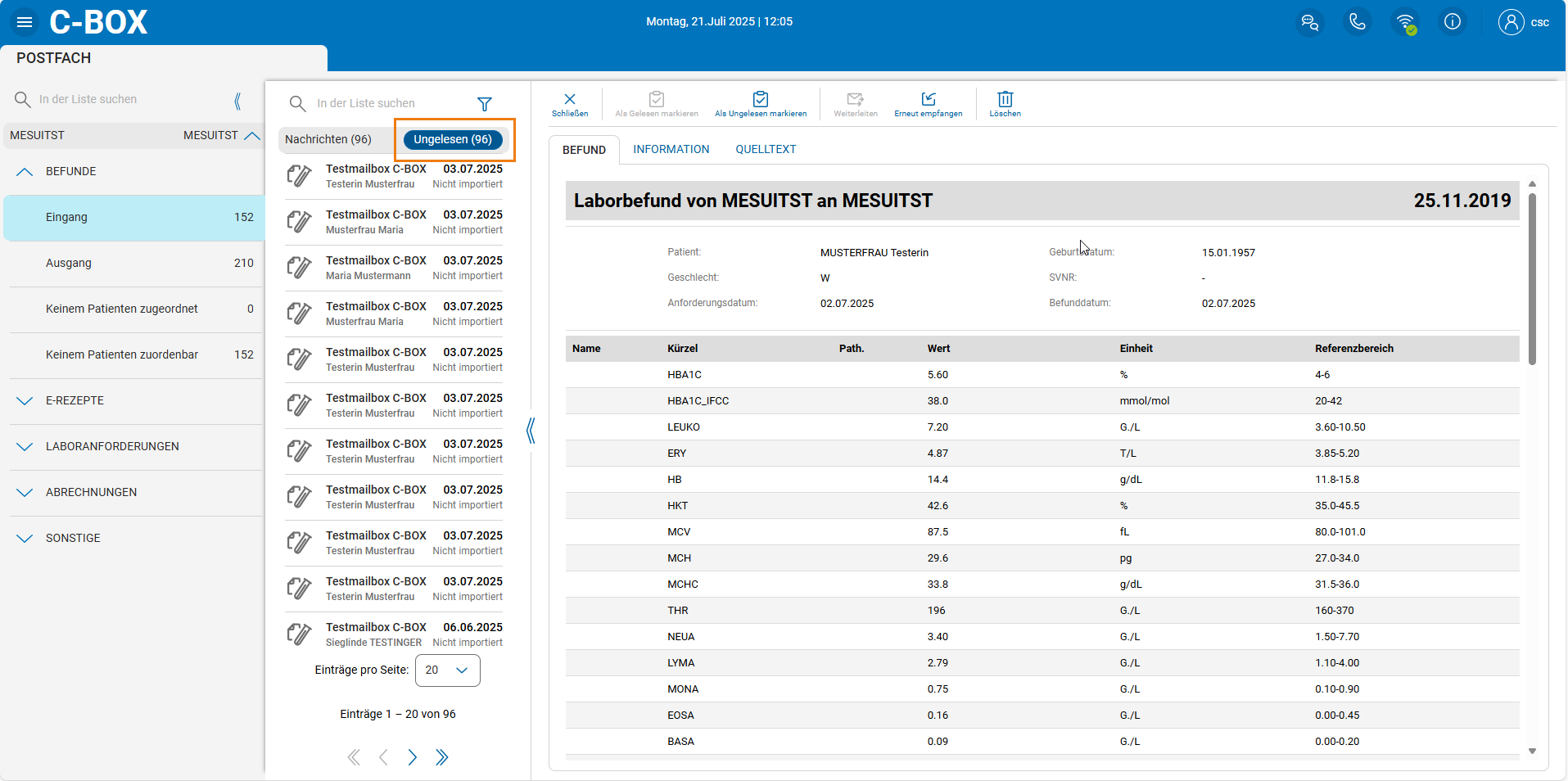The image size is (1568, 781).
Task: Open the QUELLTEXT tab
Action: click(x=766, y=149)
